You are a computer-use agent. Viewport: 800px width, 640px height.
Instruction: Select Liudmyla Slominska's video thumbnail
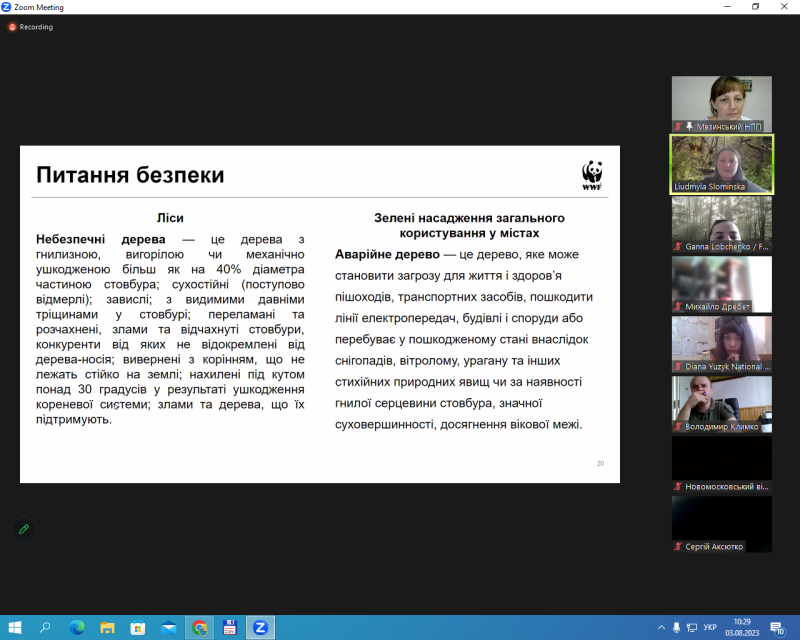point(721,163)
